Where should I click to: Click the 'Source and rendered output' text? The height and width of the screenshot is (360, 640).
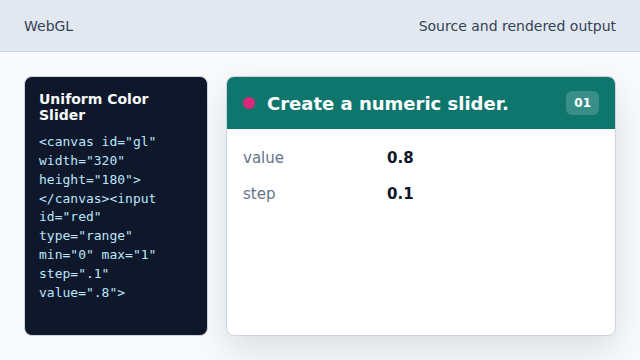(x=517, y=26)
